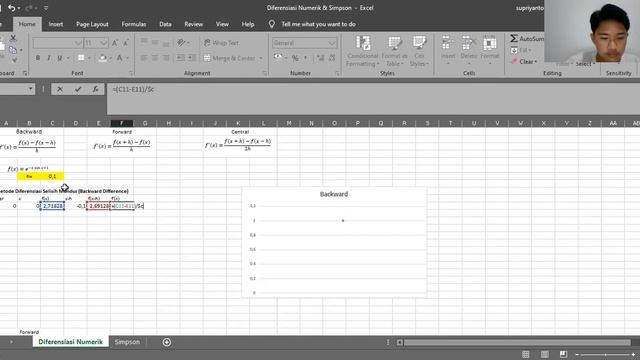Confirm formula entry with checkmark
Screen dimensions: 640x360
78,89
